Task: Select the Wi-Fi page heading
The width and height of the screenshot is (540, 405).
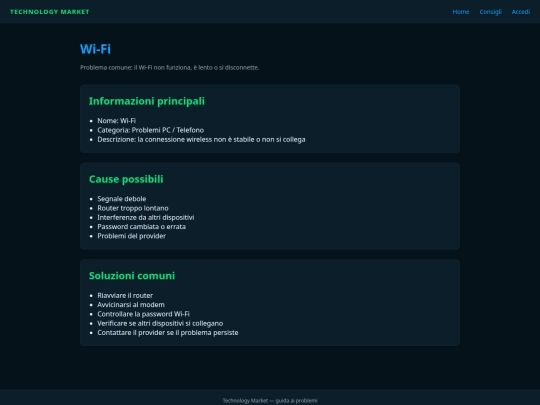Action: coord(95,49)
